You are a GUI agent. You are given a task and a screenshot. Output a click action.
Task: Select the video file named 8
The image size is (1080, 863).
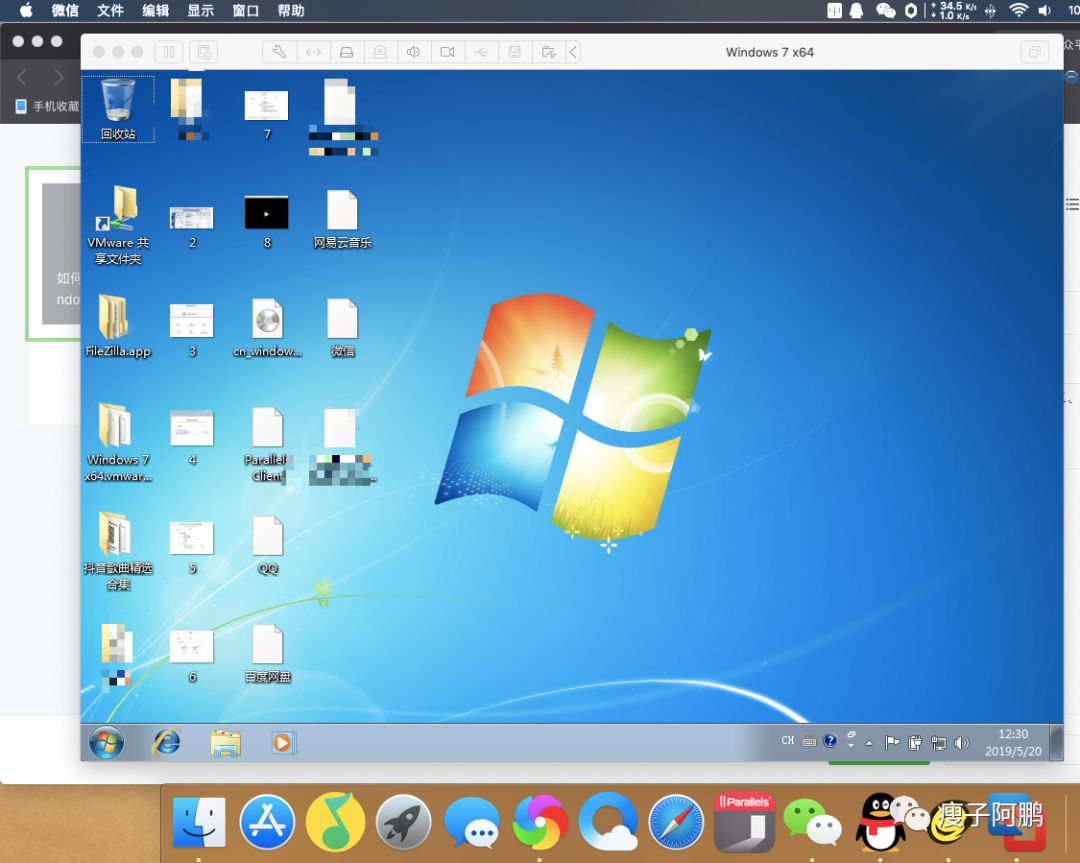(267, 222)
